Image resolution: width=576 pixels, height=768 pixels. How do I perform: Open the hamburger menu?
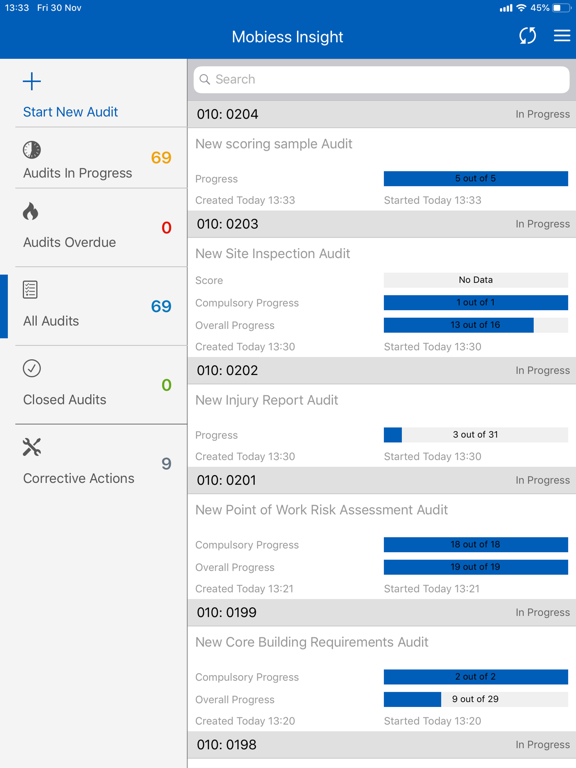[x=562, y=36]
